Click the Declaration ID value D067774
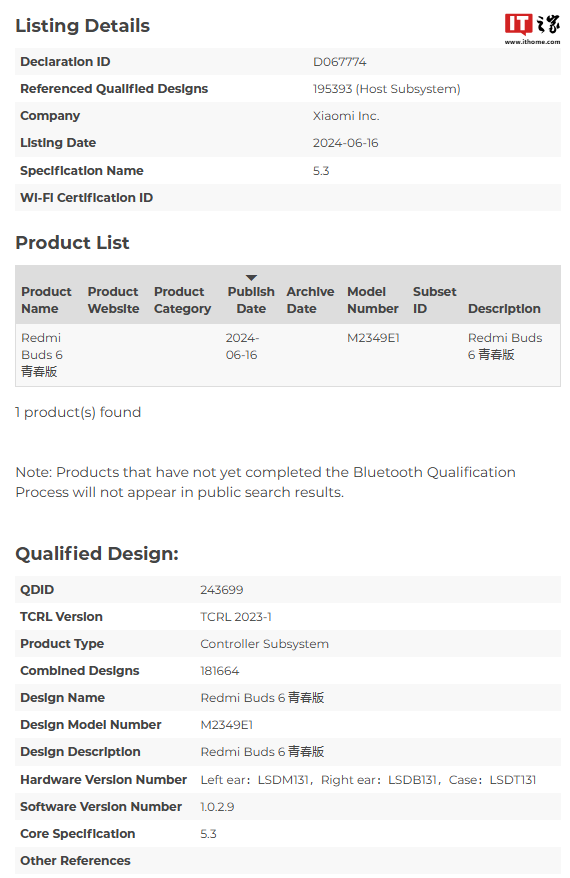The image size is (570, 878). (339, 62)
